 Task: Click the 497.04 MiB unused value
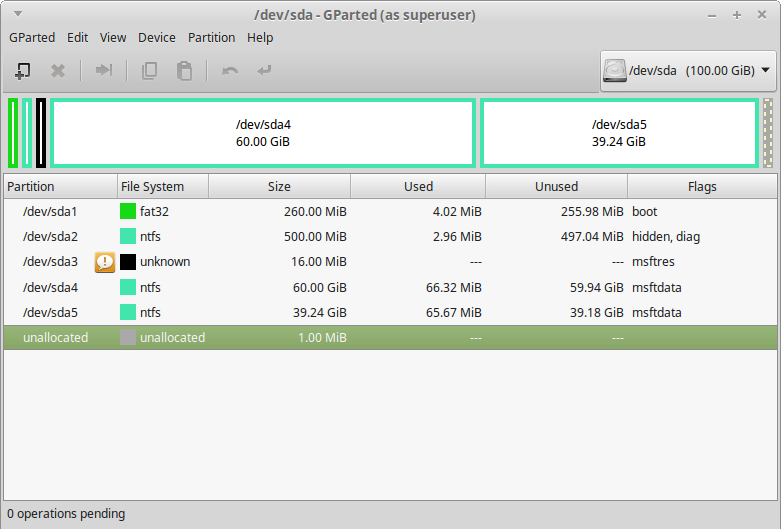592,237
